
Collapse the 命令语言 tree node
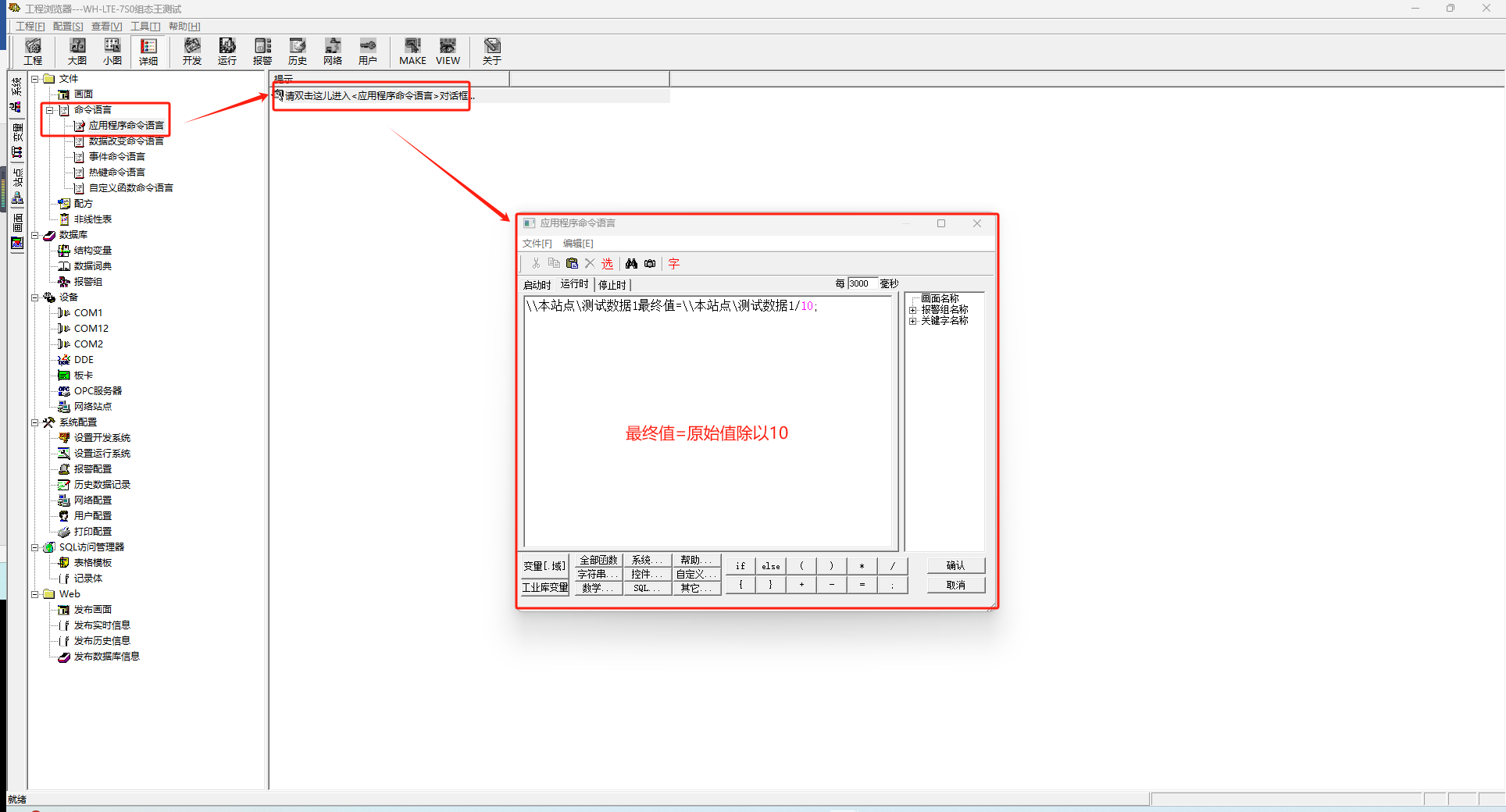49,110
